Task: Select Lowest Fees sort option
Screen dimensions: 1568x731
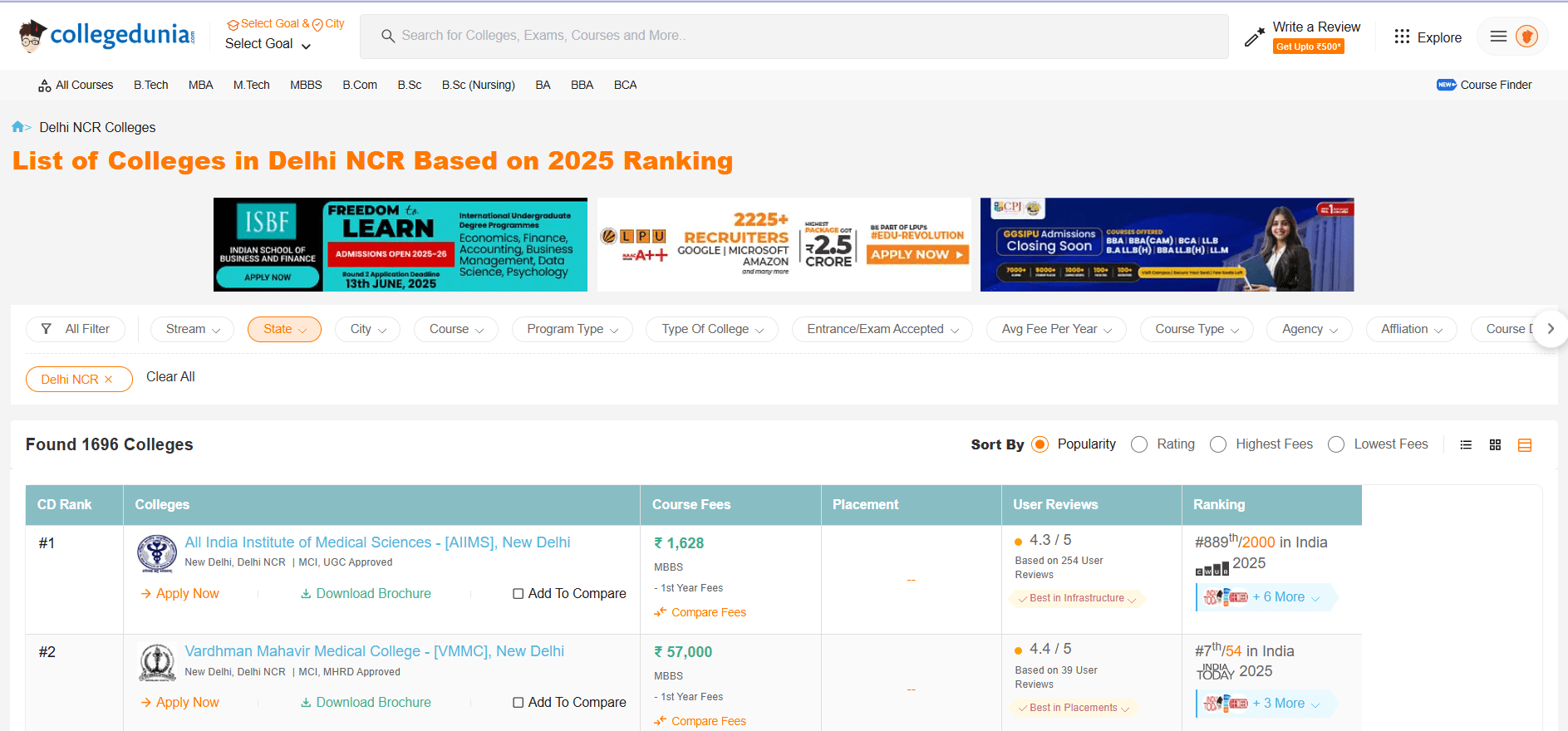Action: (1336, 444)
